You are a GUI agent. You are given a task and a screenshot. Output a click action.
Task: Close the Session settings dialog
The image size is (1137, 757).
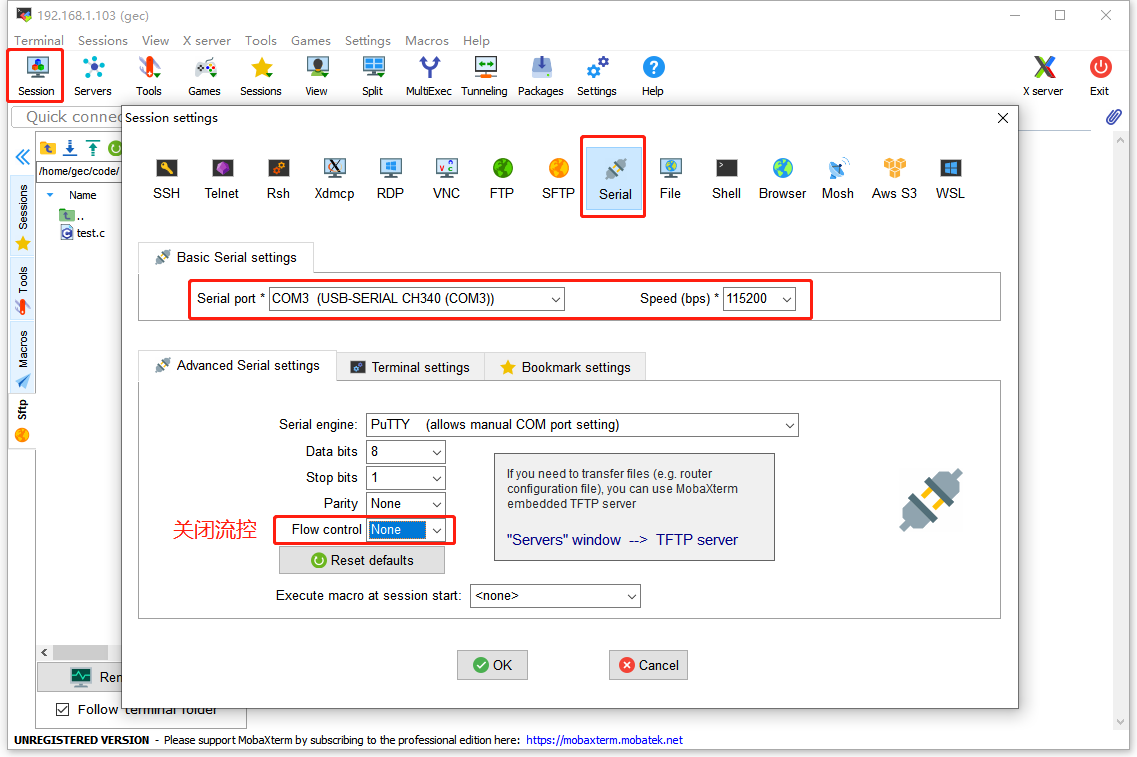[1003, 117]
